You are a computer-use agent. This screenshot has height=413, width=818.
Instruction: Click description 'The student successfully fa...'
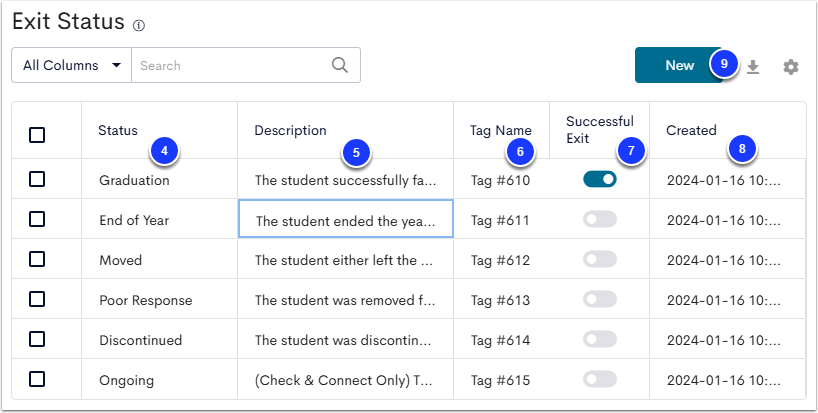[x=345, y=180]
